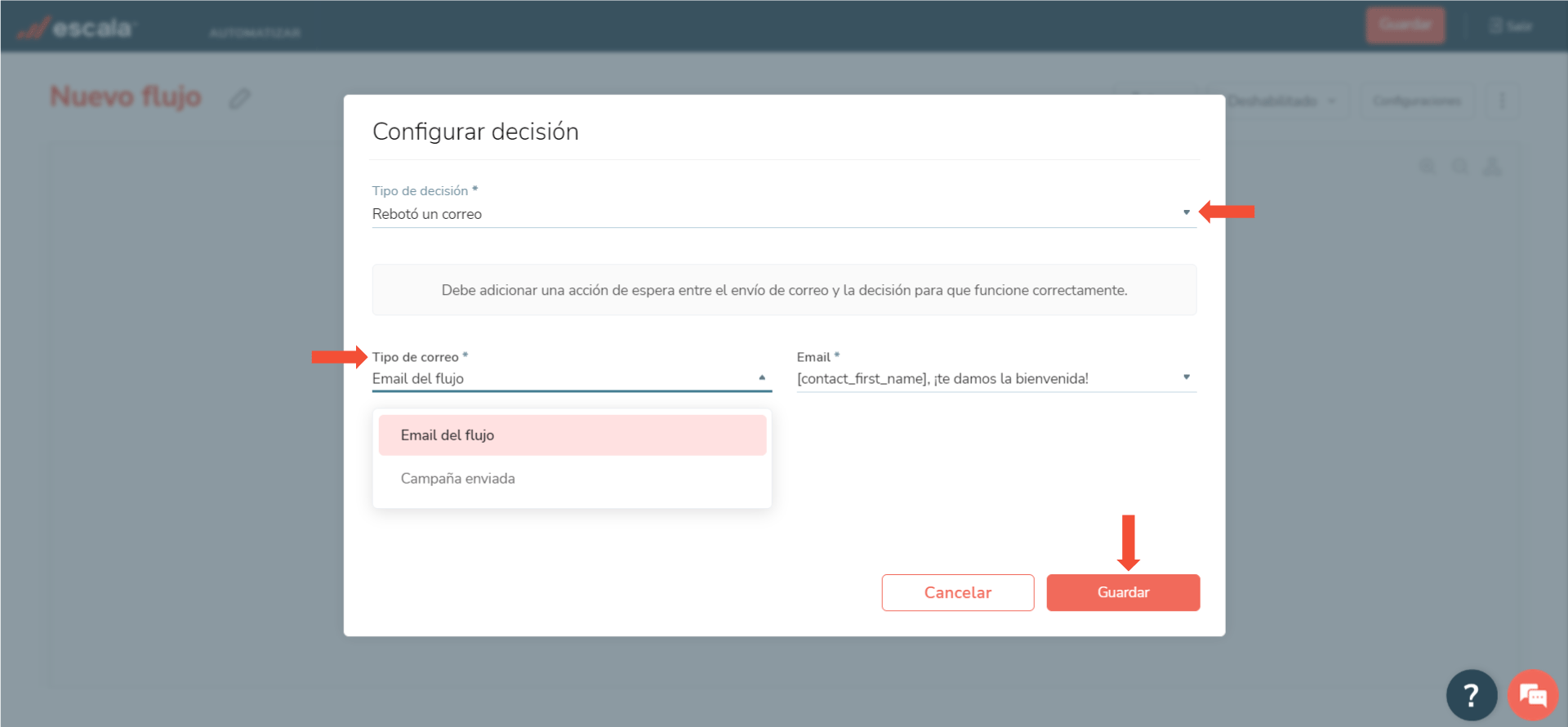Select Email del flujo option
The image size is (1568, 727).
point(572,435)
